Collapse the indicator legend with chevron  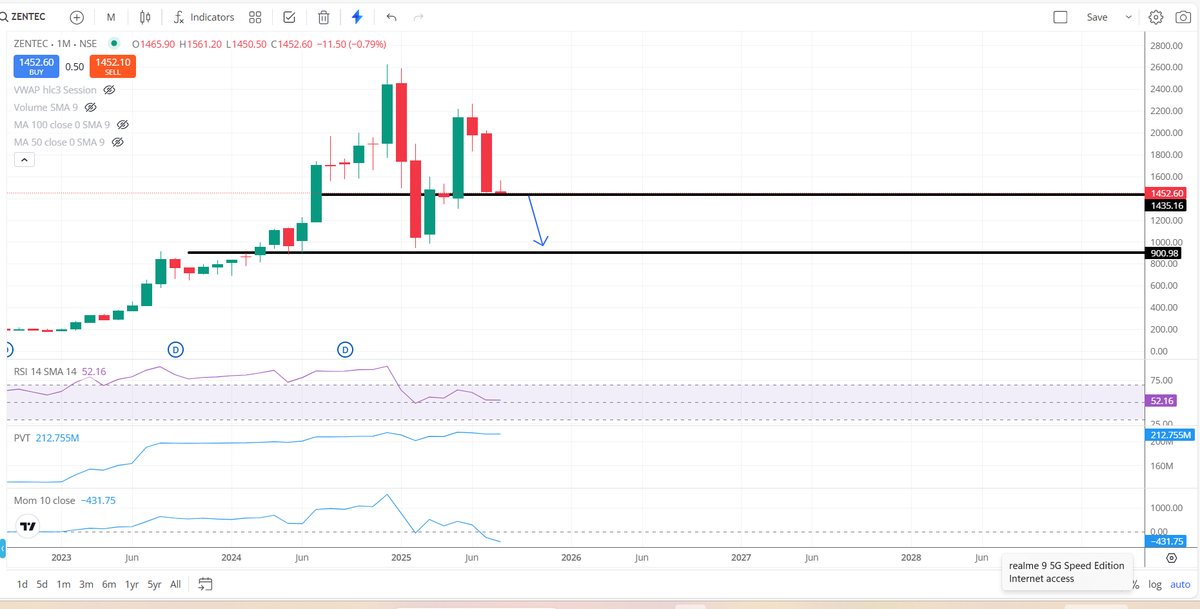24,160
